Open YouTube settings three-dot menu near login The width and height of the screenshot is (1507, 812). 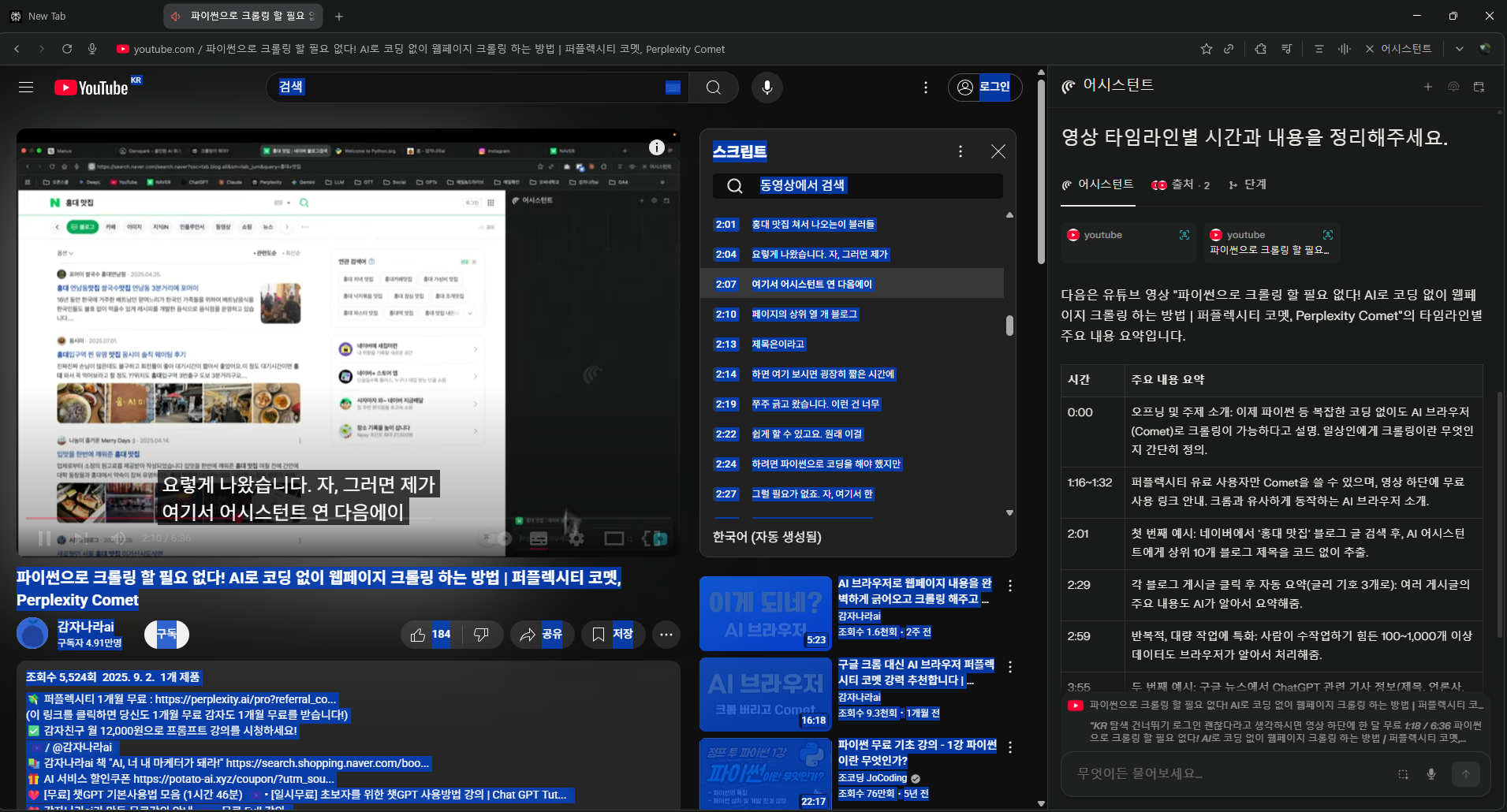[926, 88]
